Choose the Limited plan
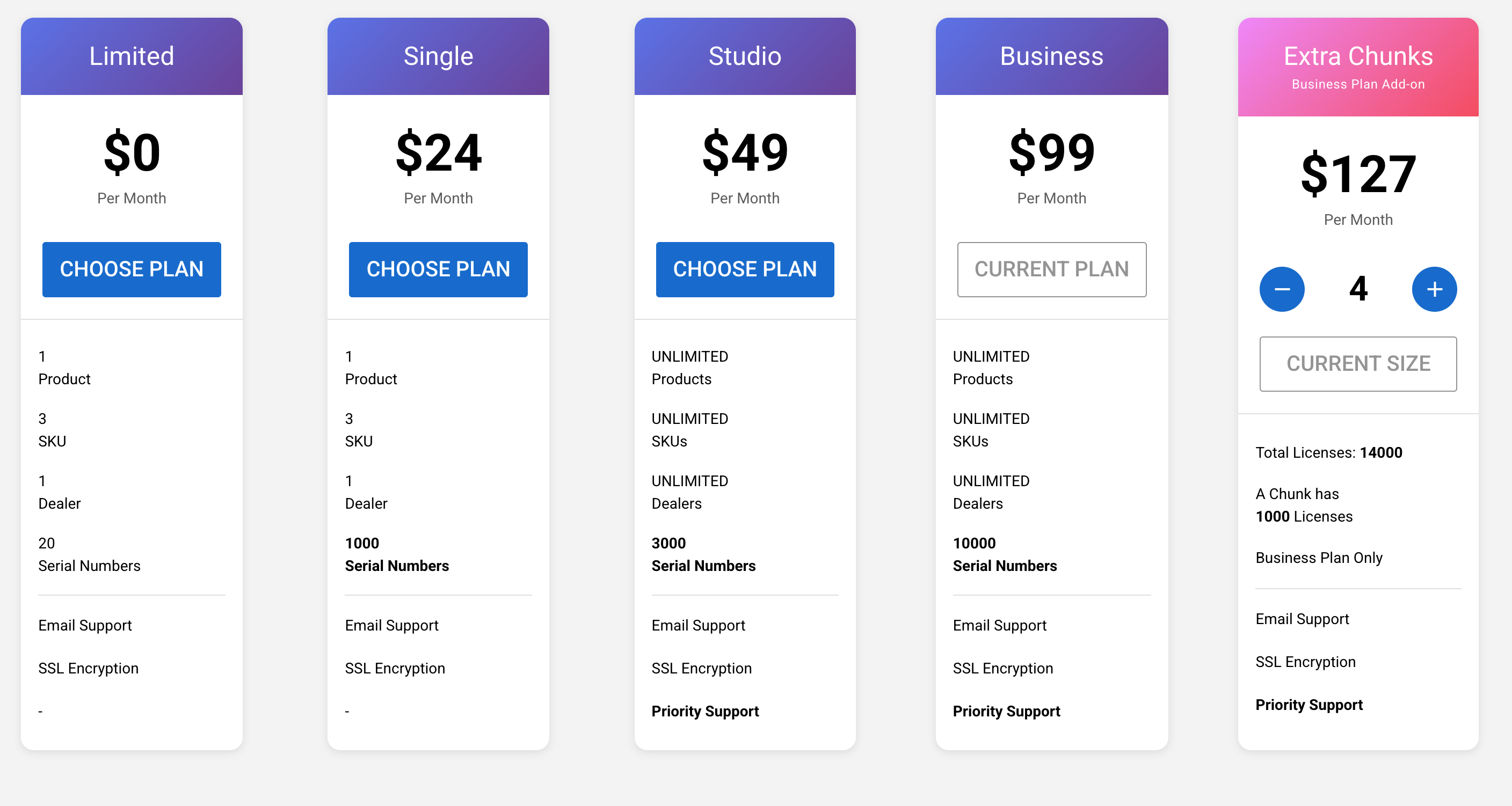The height and width of the screenshot is (806, 1512). pos(132,269)
